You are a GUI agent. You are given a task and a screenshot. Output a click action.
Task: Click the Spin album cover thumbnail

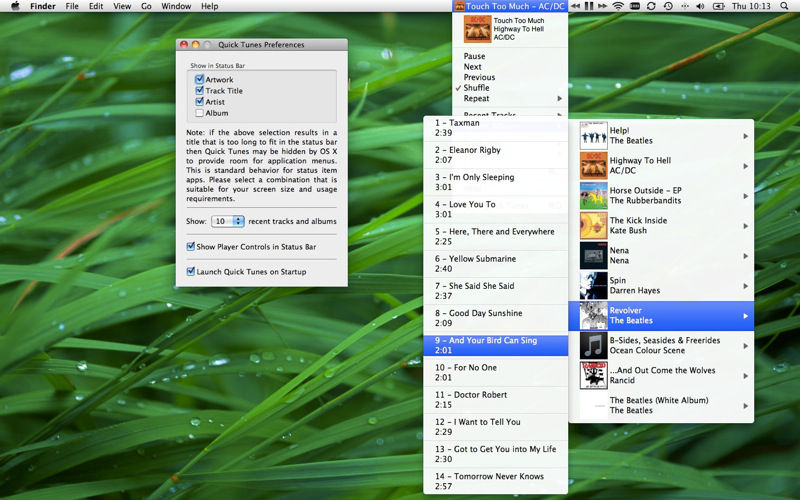593,286
